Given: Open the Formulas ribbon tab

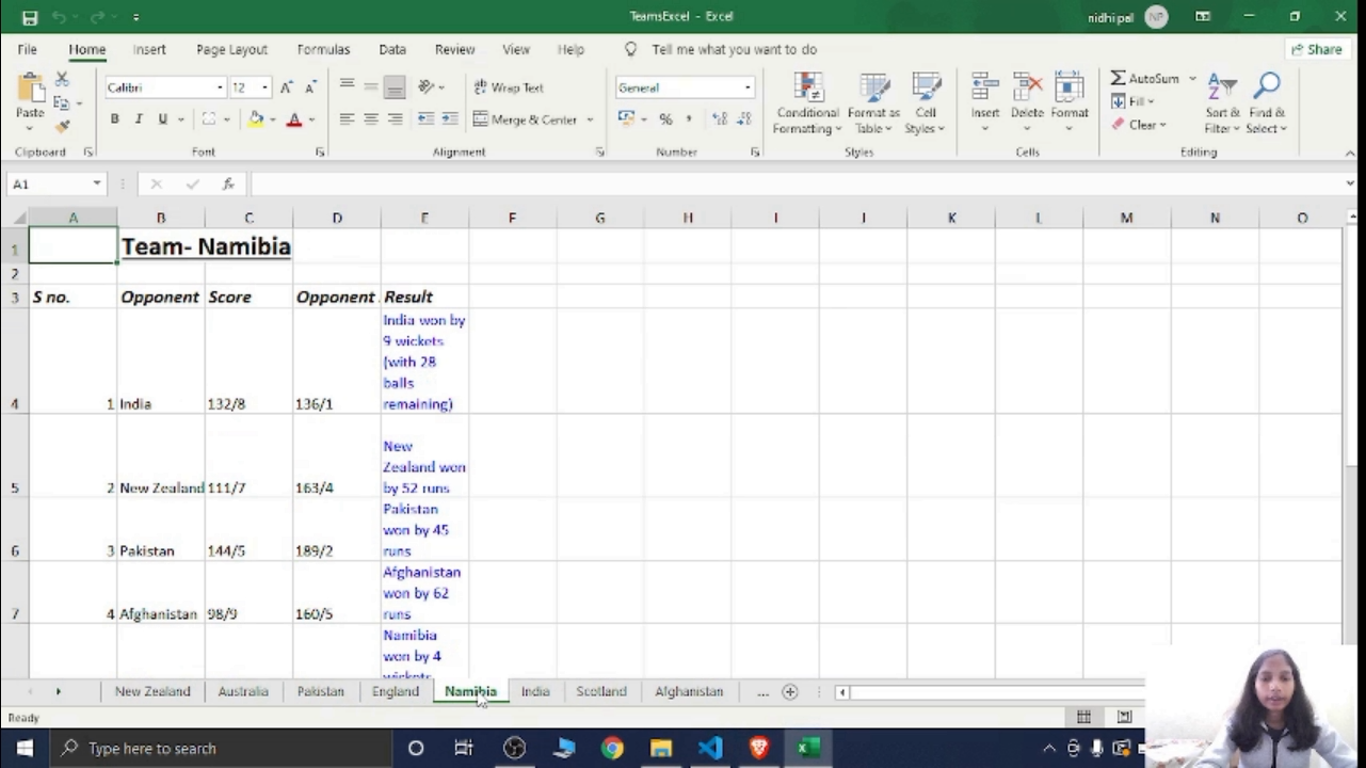Looking at the screenshot, I should click(x=323, y=49).
